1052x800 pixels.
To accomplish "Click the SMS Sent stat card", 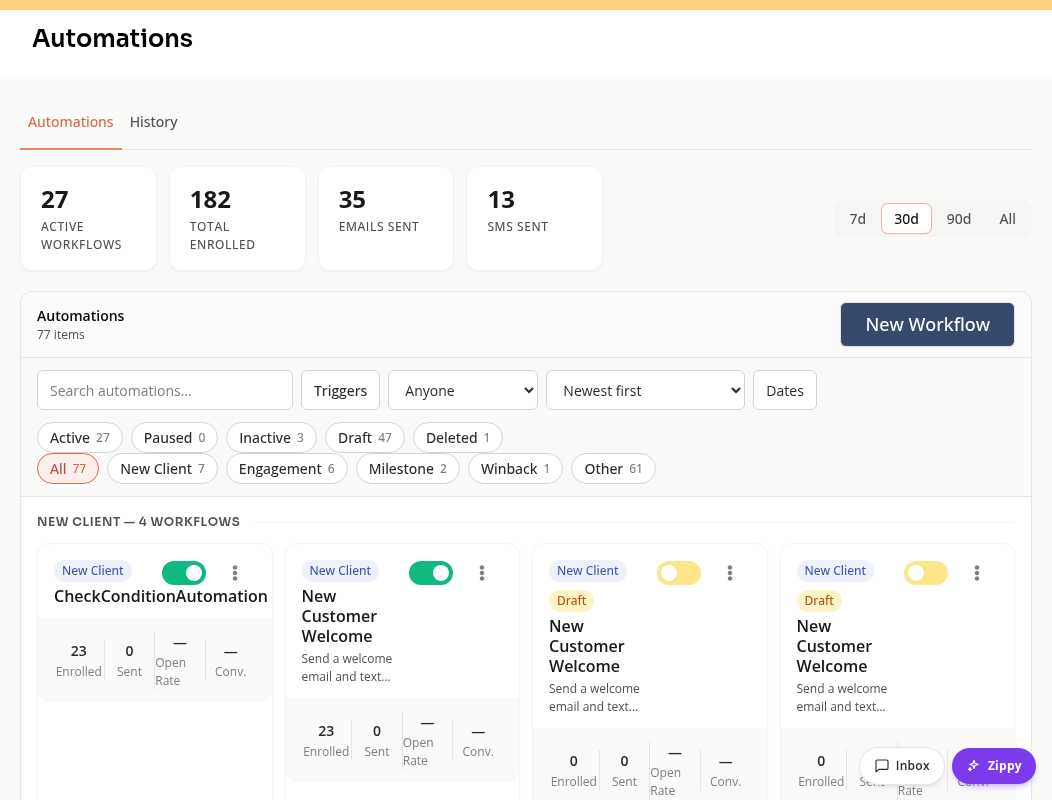I will 535,219.
